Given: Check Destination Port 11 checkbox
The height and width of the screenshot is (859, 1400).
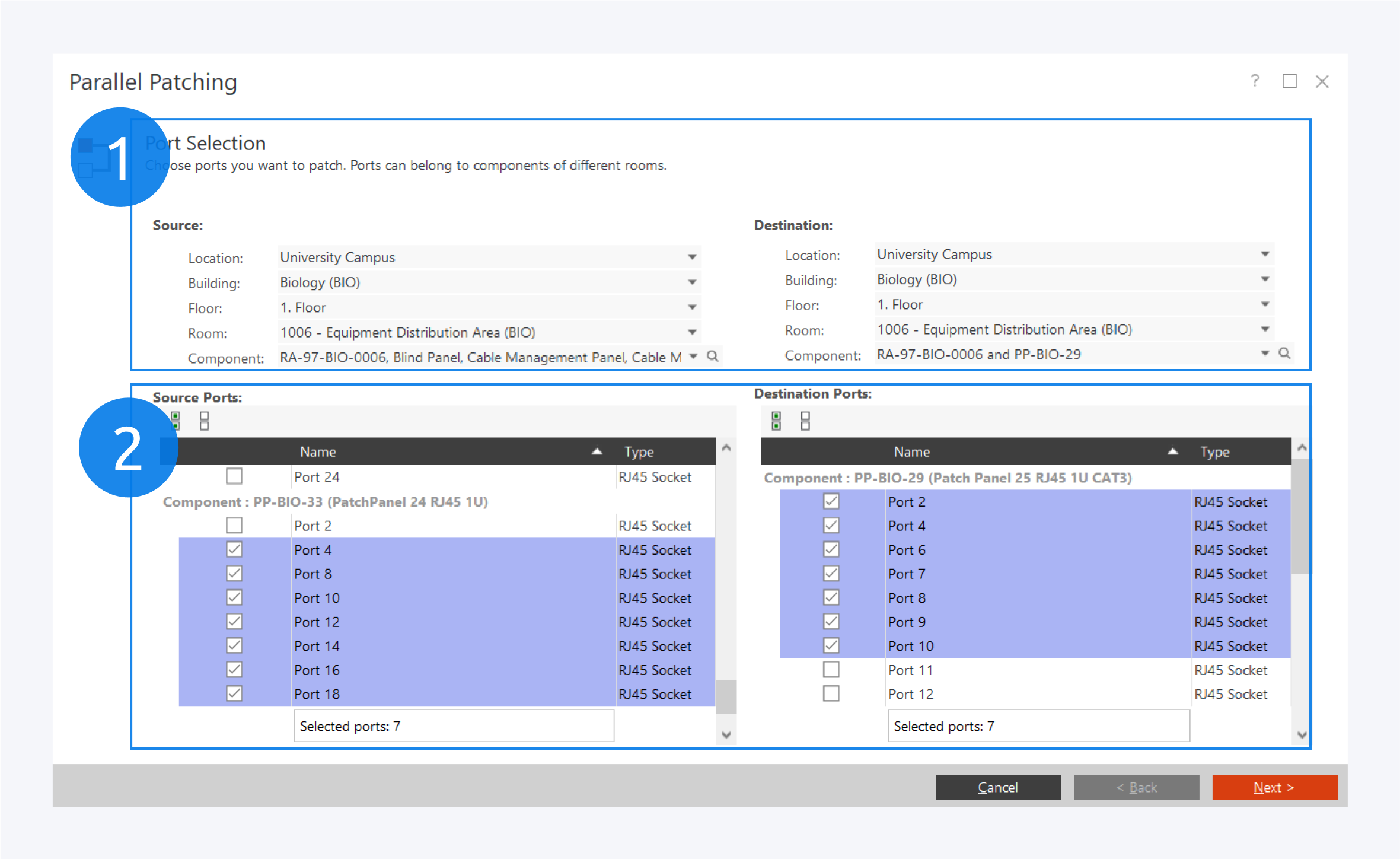Looking at the screenshot, I should point(831,670).
